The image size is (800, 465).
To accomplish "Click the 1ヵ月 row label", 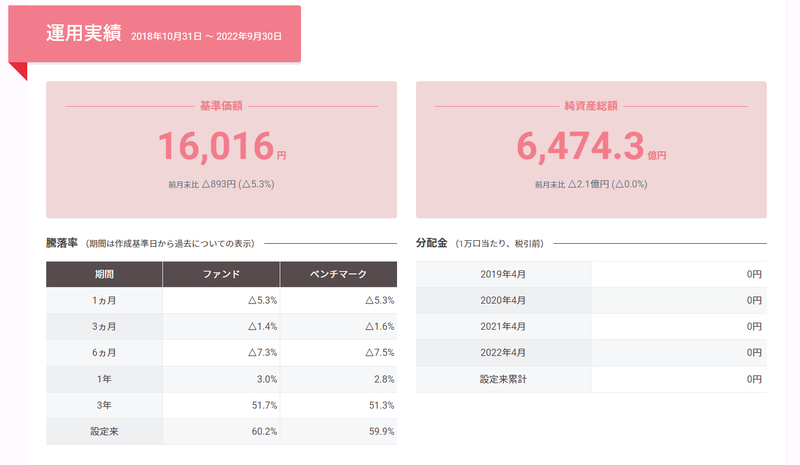I will 104,300.
